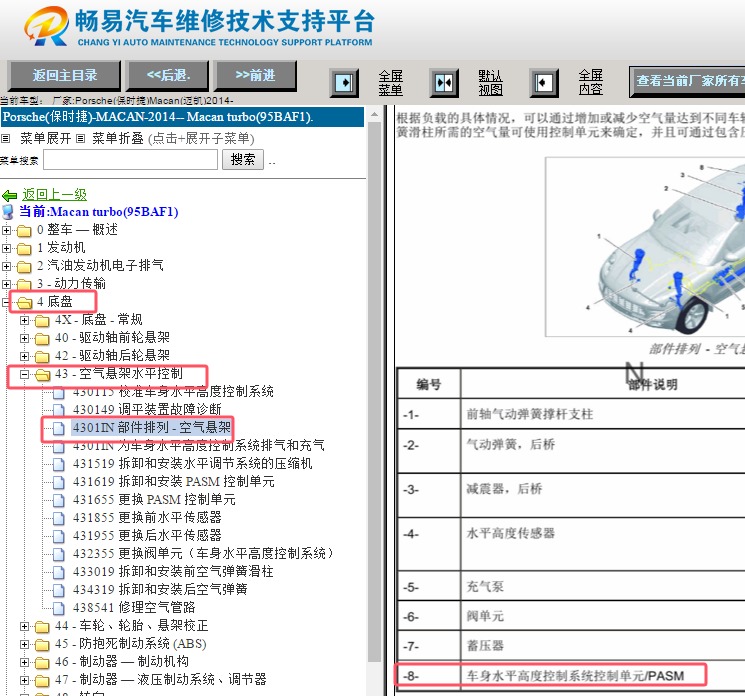745x696 pixels.
Task: Click 菜单折叠 to collapse all menus
Action: tap(118, 139)
